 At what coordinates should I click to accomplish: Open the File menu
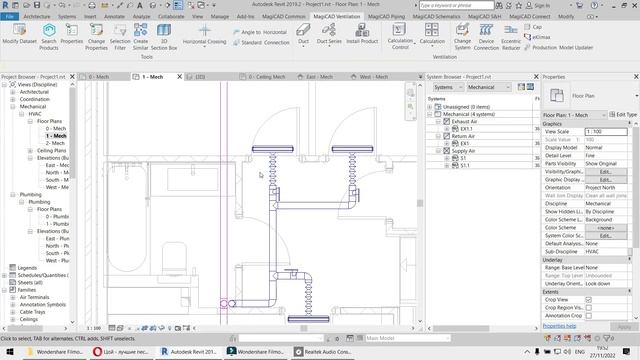10,17
